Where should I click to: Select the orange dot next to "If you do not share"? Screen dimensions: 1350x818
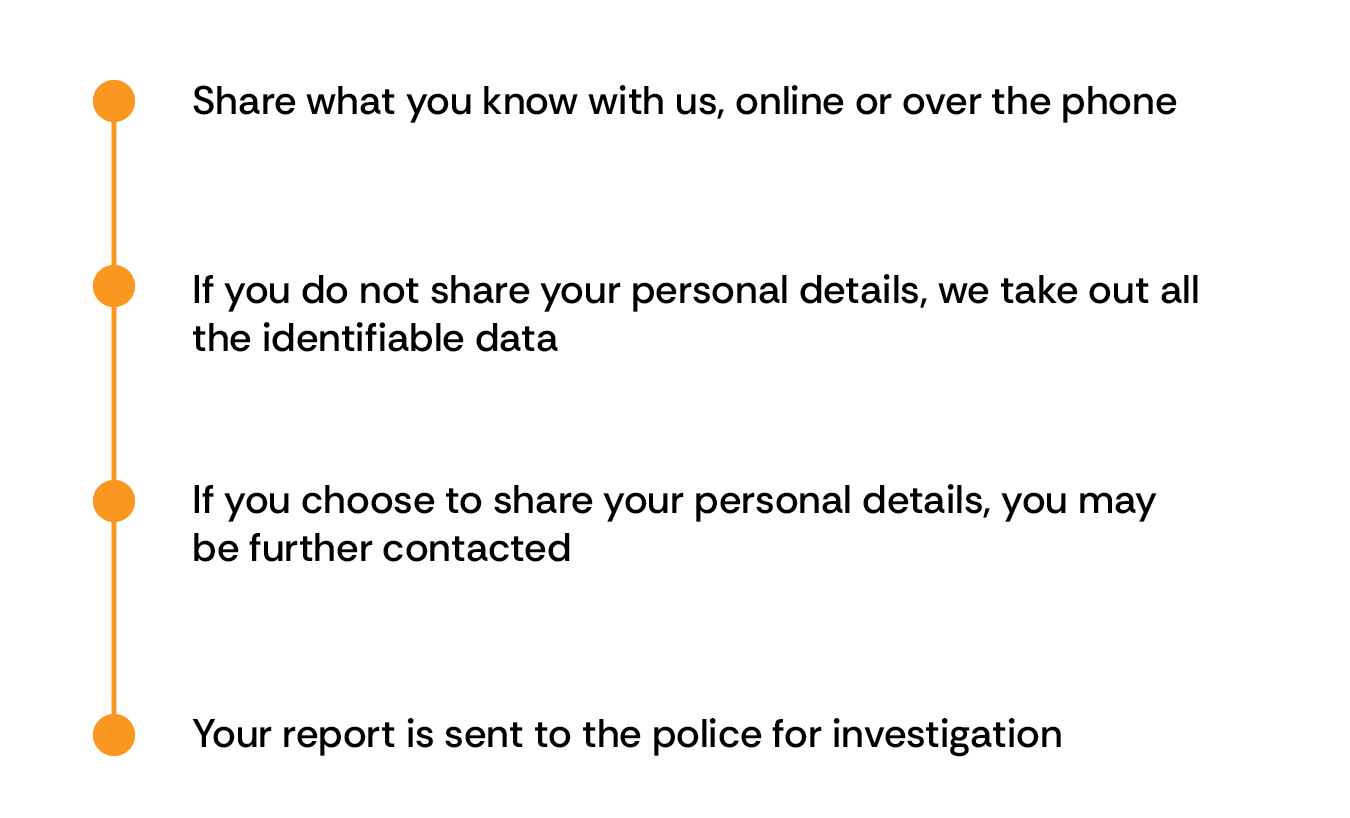pos(114,286)
